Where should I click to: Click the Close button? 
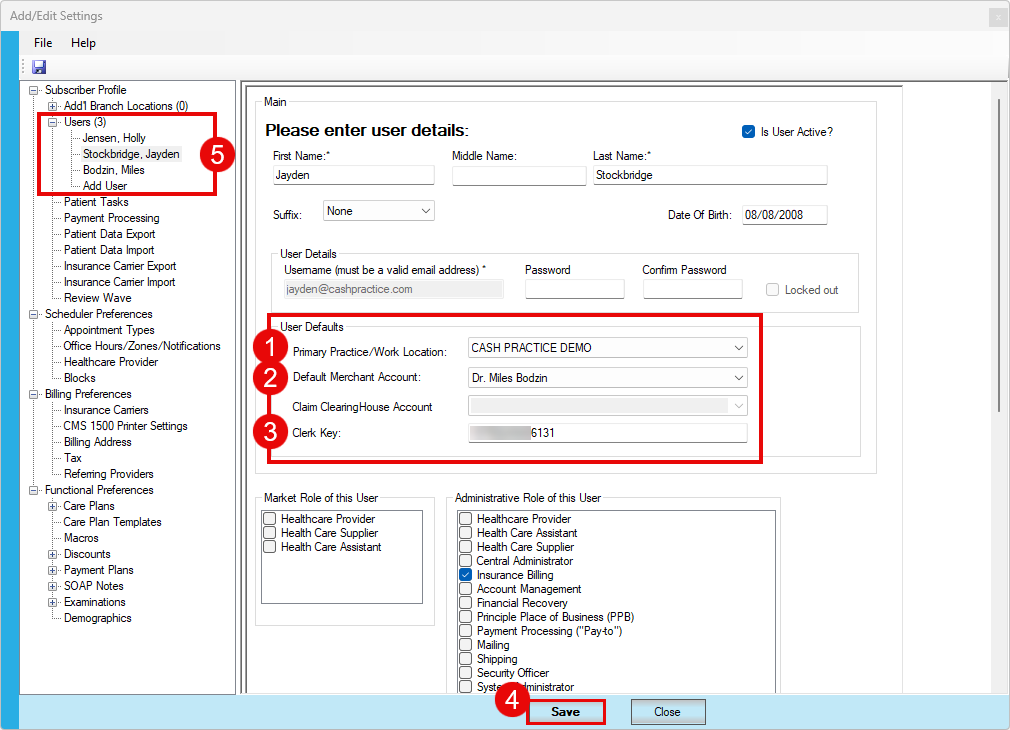pos(668,712)
